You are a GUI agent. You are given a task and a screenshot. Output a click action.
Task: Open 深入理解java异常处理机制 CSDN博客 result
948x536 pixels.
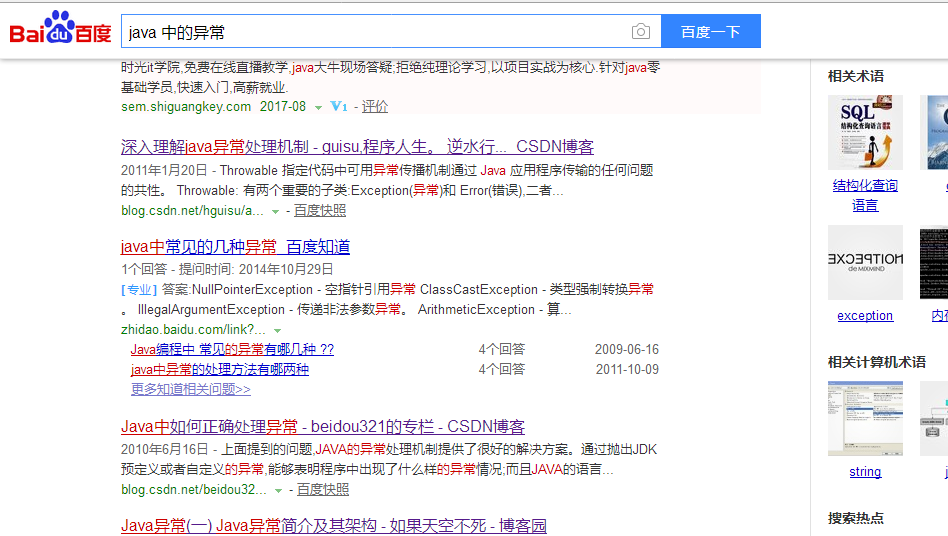click(357, 147)
